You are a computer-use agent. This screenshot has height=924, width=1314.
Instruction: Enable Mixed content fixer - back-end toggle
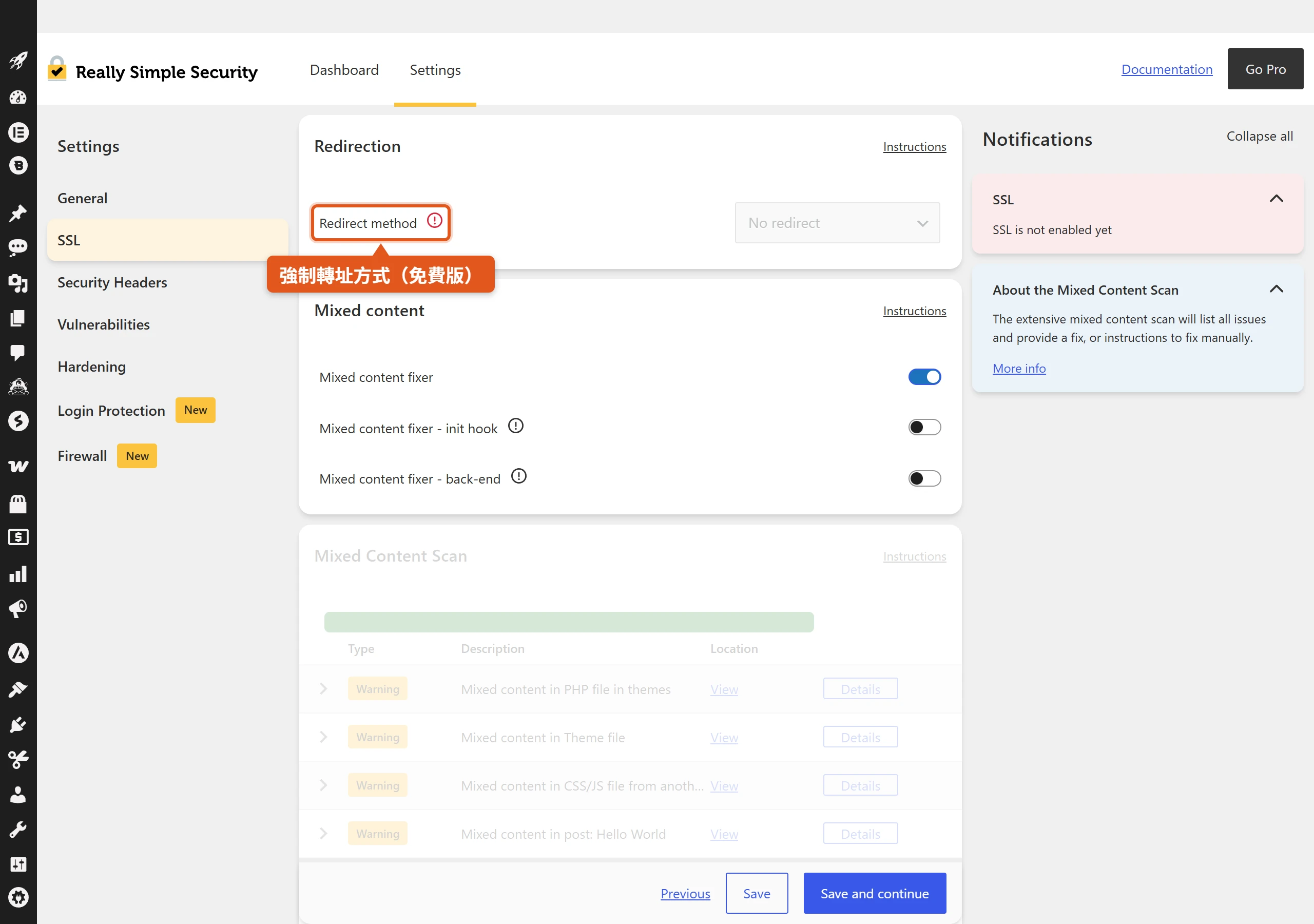click(x=924, y=478)
